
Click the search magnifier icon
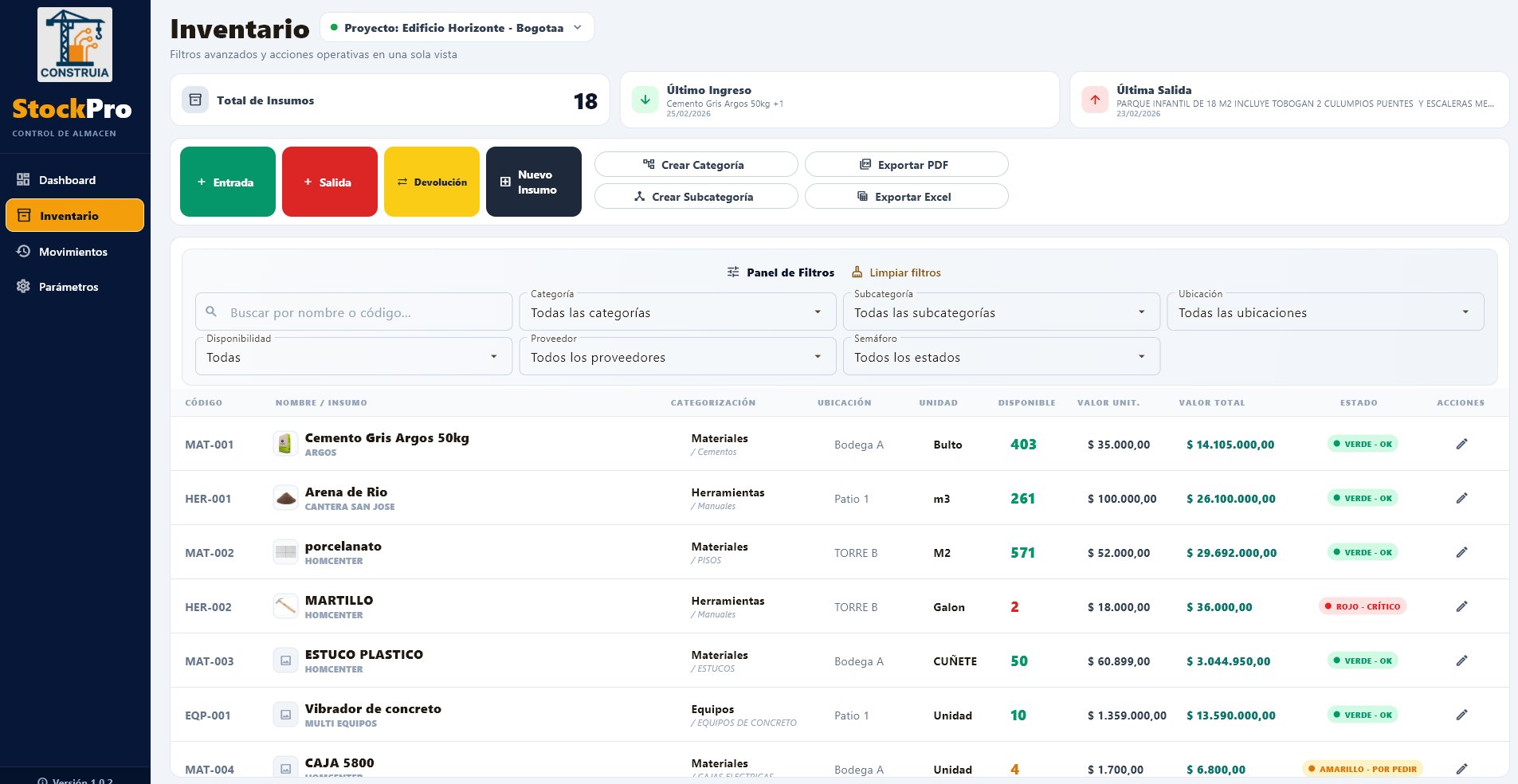click(211, 312)
